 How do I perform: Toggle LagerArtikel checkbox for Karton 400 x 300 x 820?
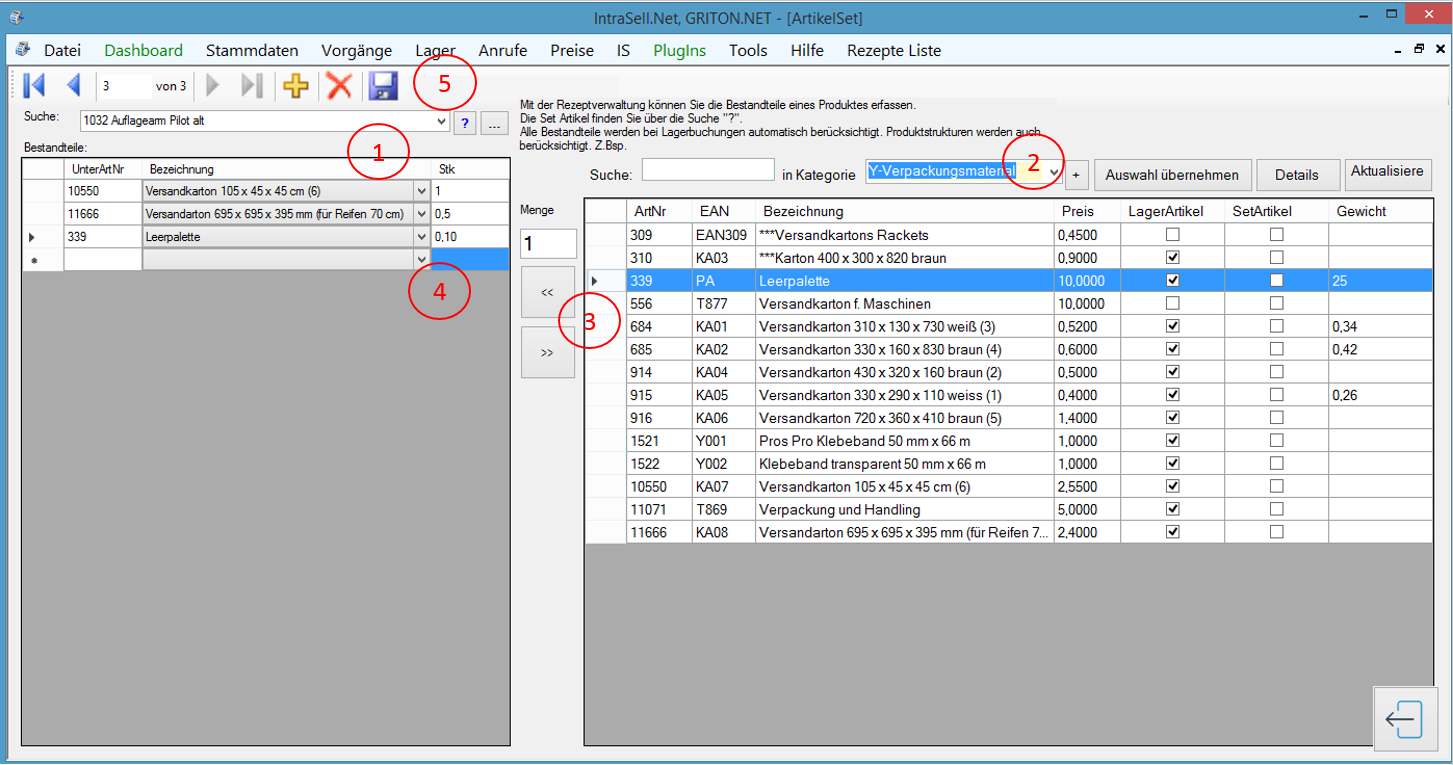click(x=1173, y=258)
